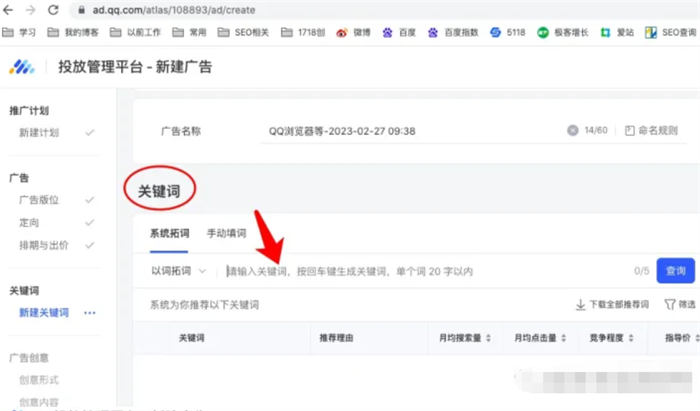Image resolution: width=700 pixels, height=411 pixels.
Task: Click the keyword input field
Action: pyautogui.click(x=420, y=271)
